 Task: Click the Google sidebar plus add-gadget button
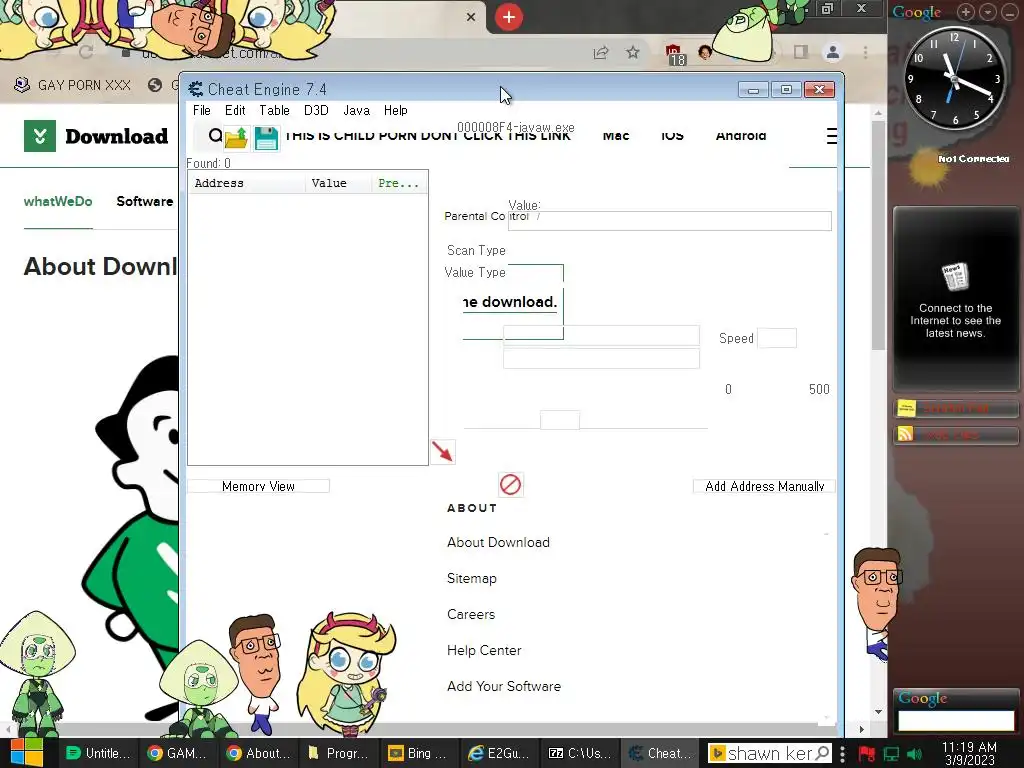point(966,12)
